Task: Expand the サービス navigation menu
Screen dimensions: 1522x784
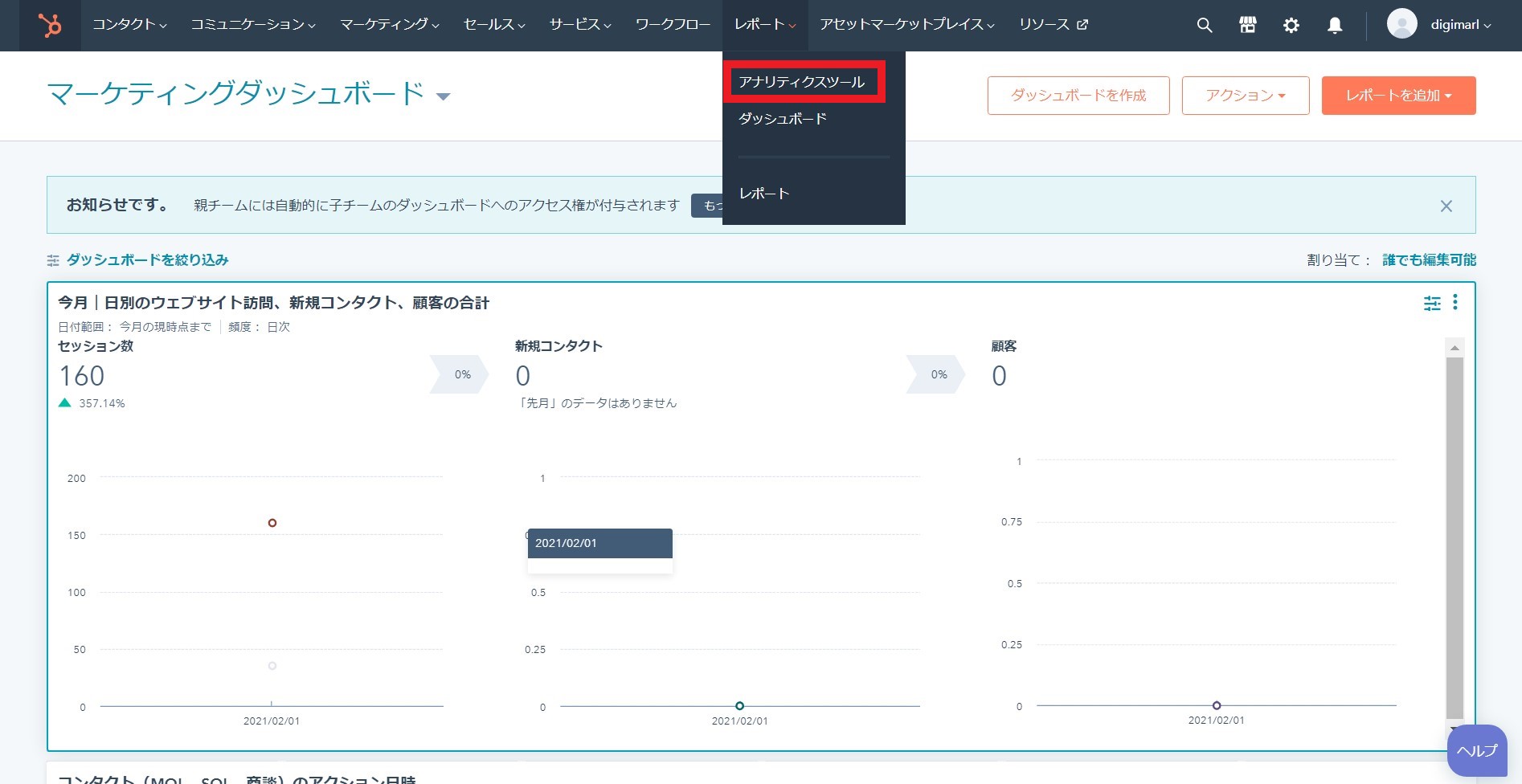Action: point(580,25)
